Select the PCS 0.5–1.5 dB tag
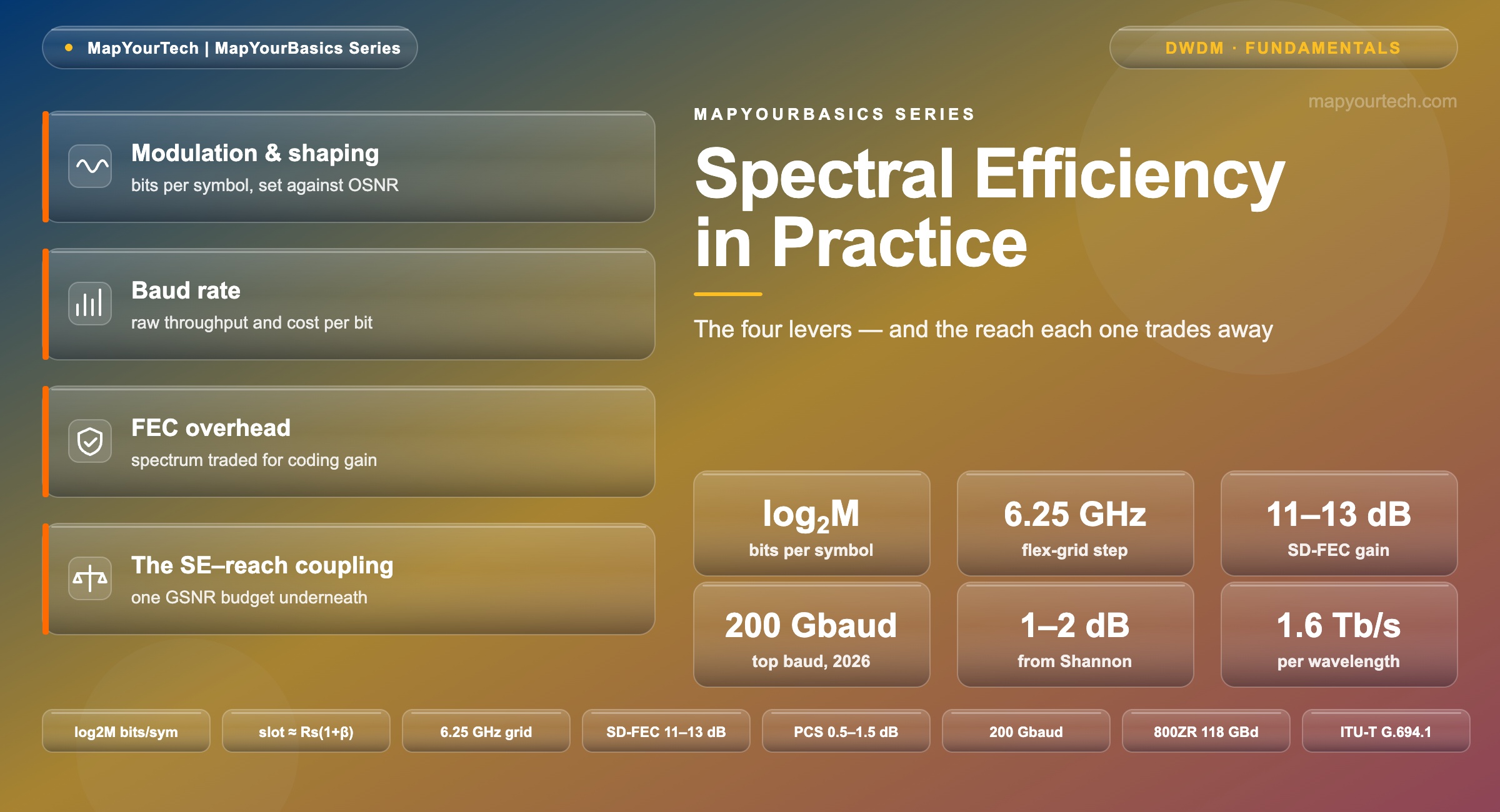 [x=846, y=731]
